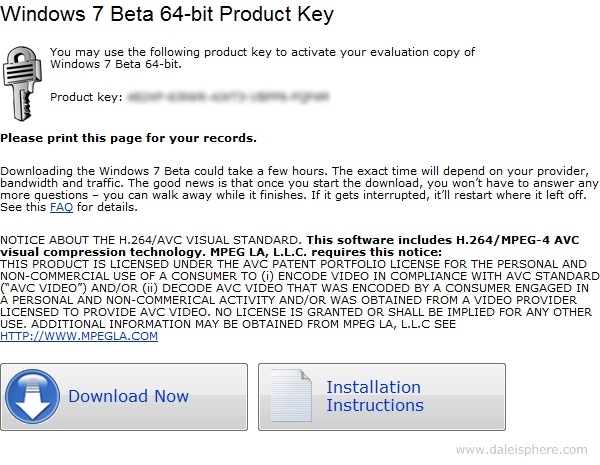Click 'Please print this page' bold text
This screenshot has height=465, width=600.
pos(128,138)
